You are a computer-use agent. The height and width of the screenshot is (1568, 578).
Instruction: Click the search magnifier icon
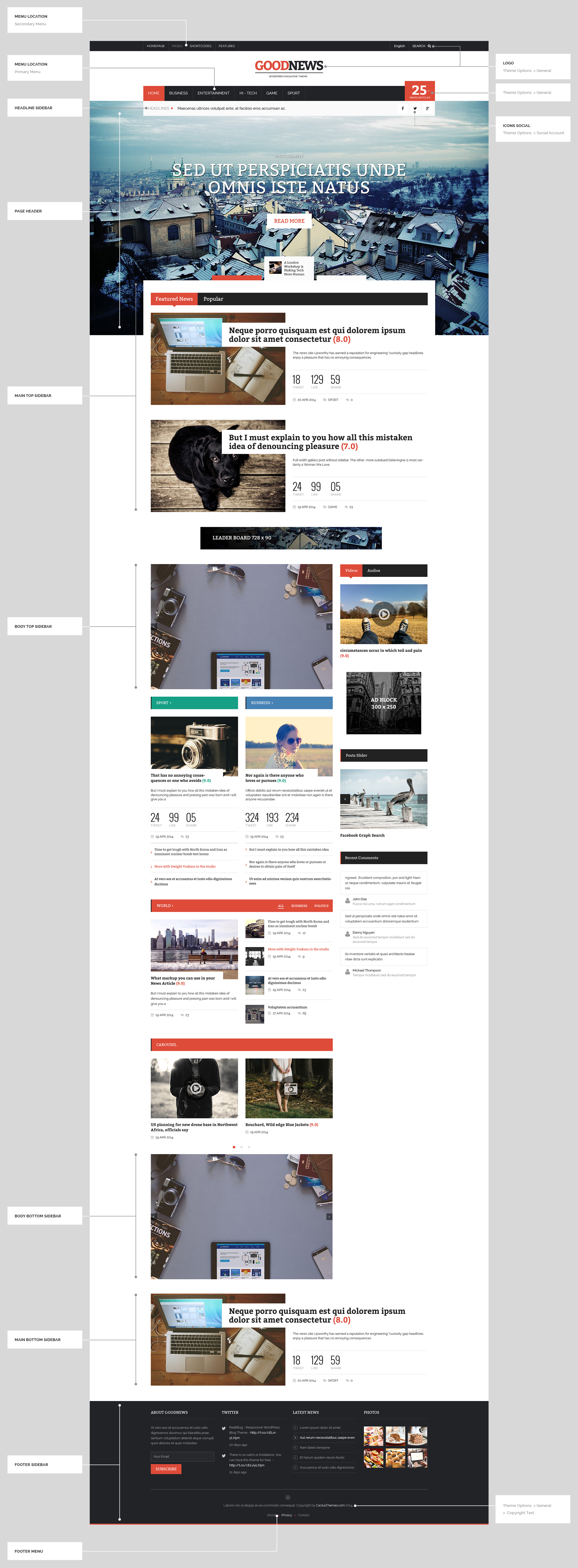coord(429,46)
